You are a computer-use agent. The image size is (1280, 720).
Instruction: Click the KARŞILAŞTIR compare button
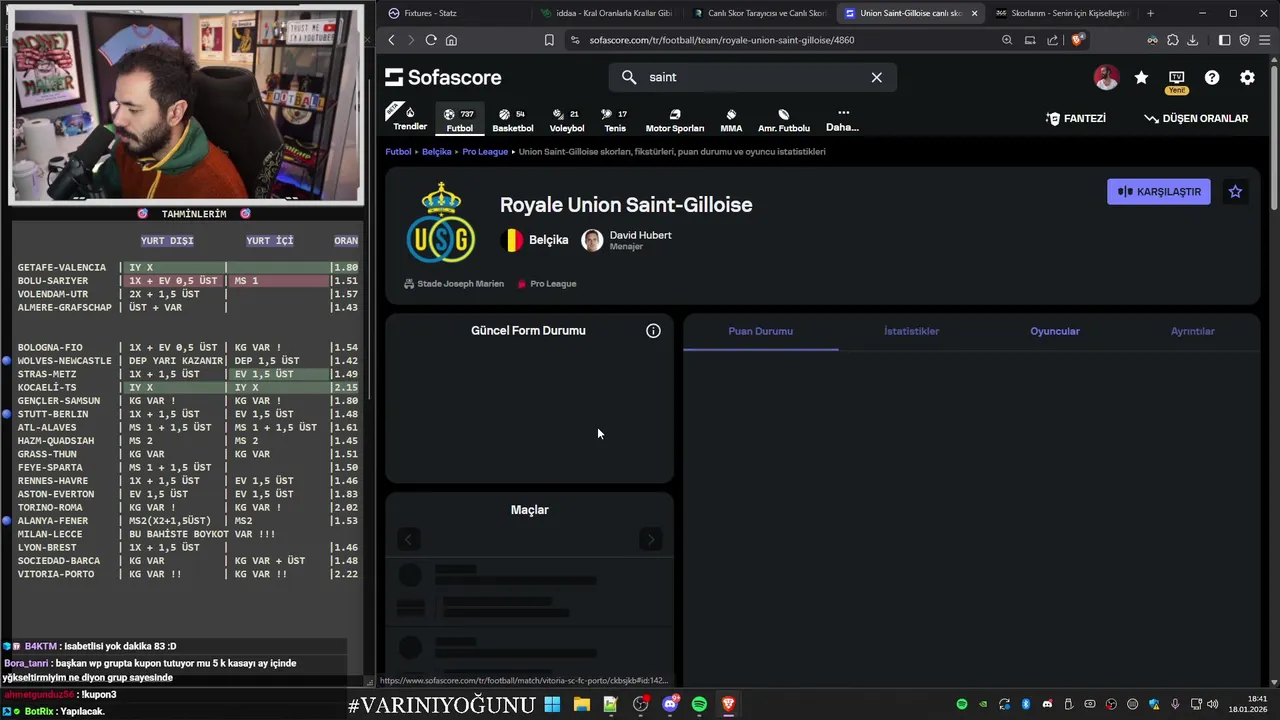click(1159, 191)
